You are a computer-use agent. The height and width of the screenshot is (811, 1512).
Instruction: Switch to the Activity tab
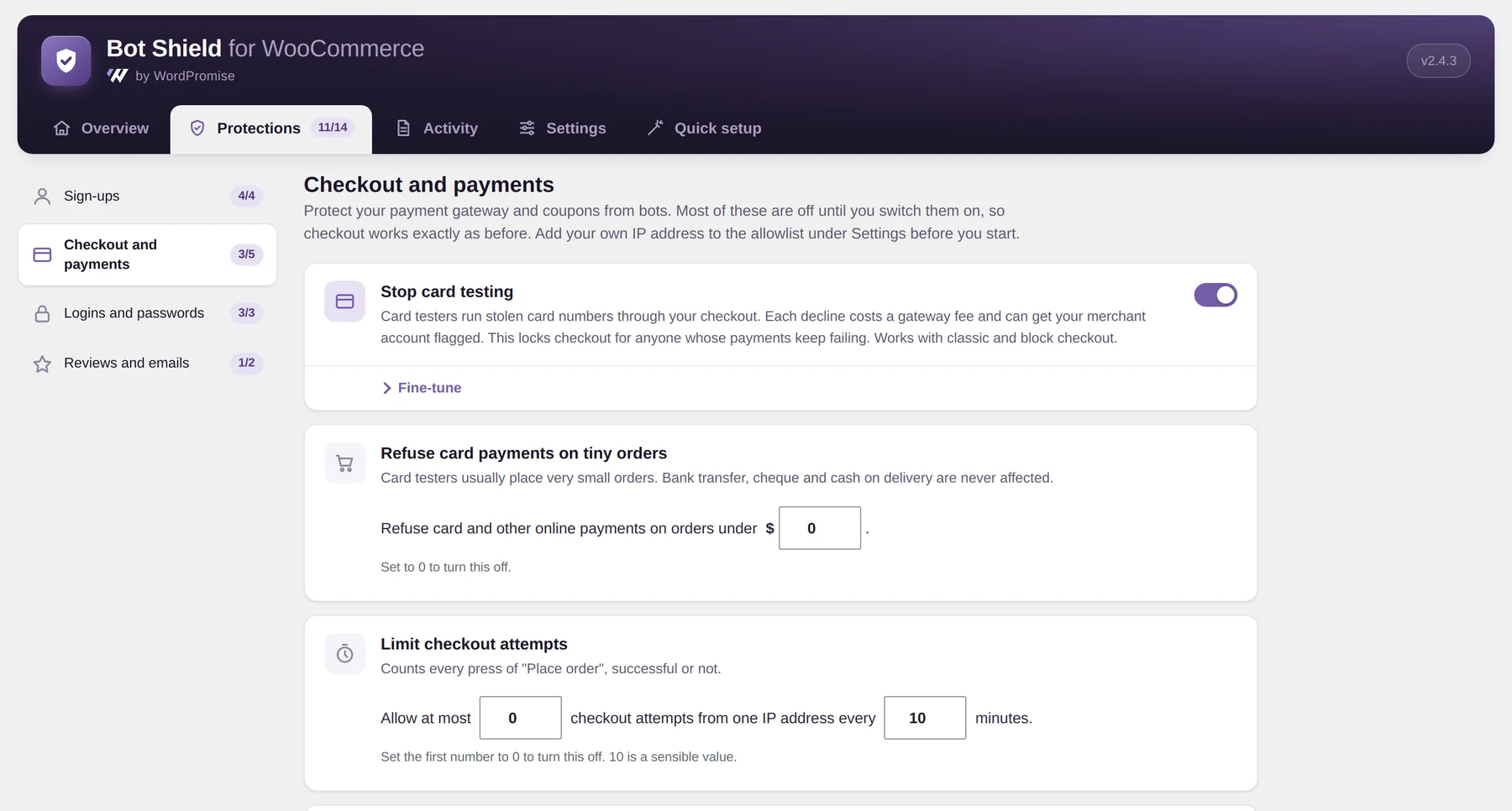pos(437,128)
